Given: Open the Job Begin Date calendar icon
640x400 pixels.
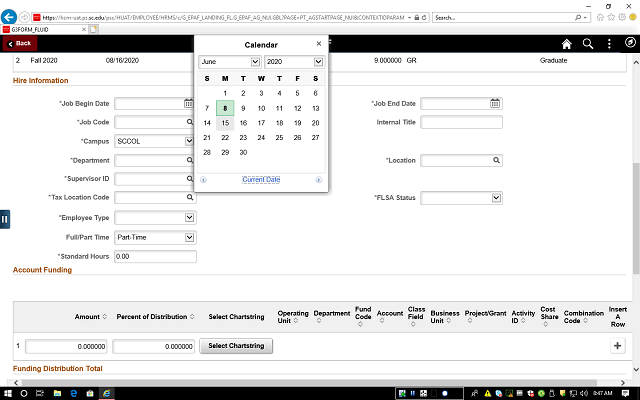Looking at the screenshot, I should click(188, 104).
